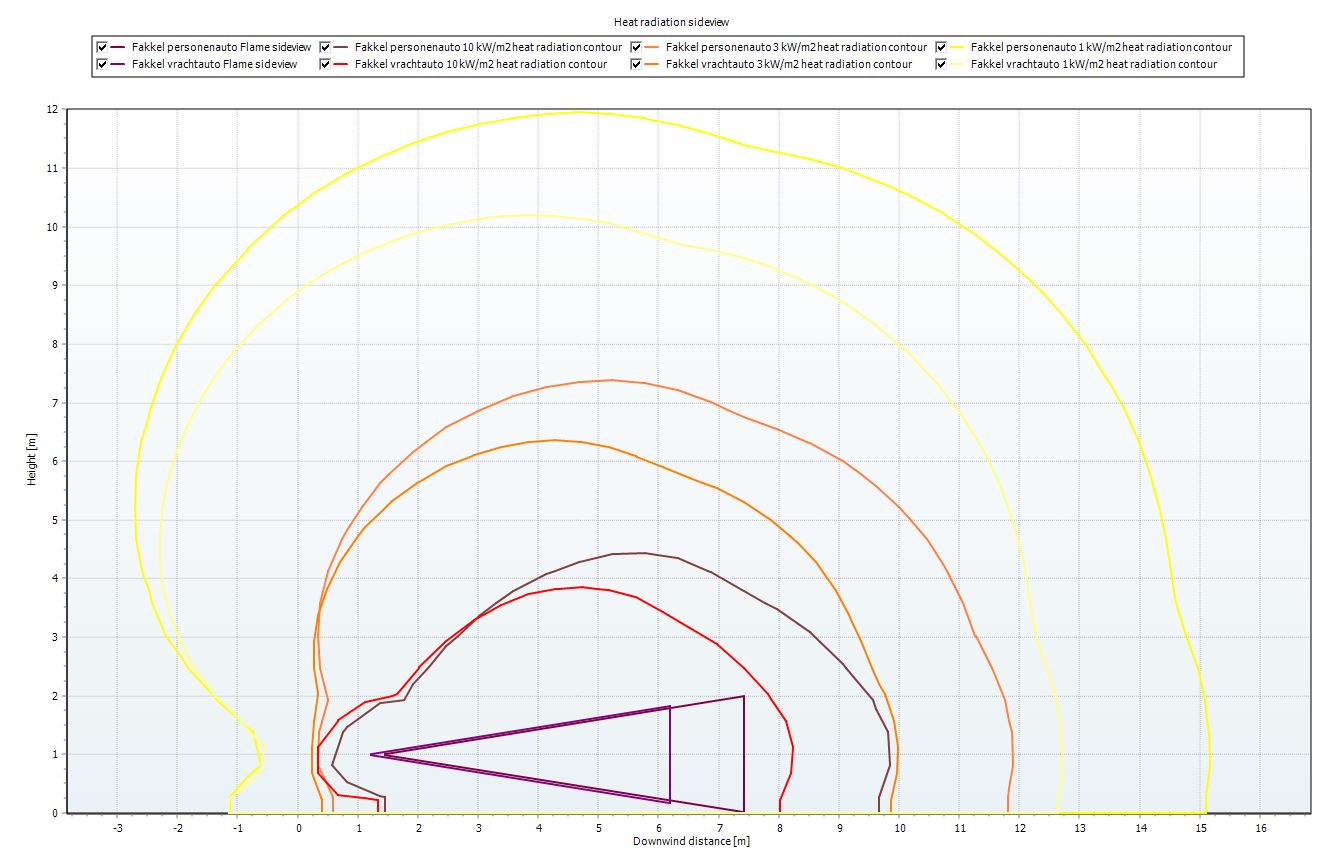1333x860 pixels.
Task: Toggle Fakkel vrachtauto 10 kW/m2 contour checkbox
Action: pos(325,64)
